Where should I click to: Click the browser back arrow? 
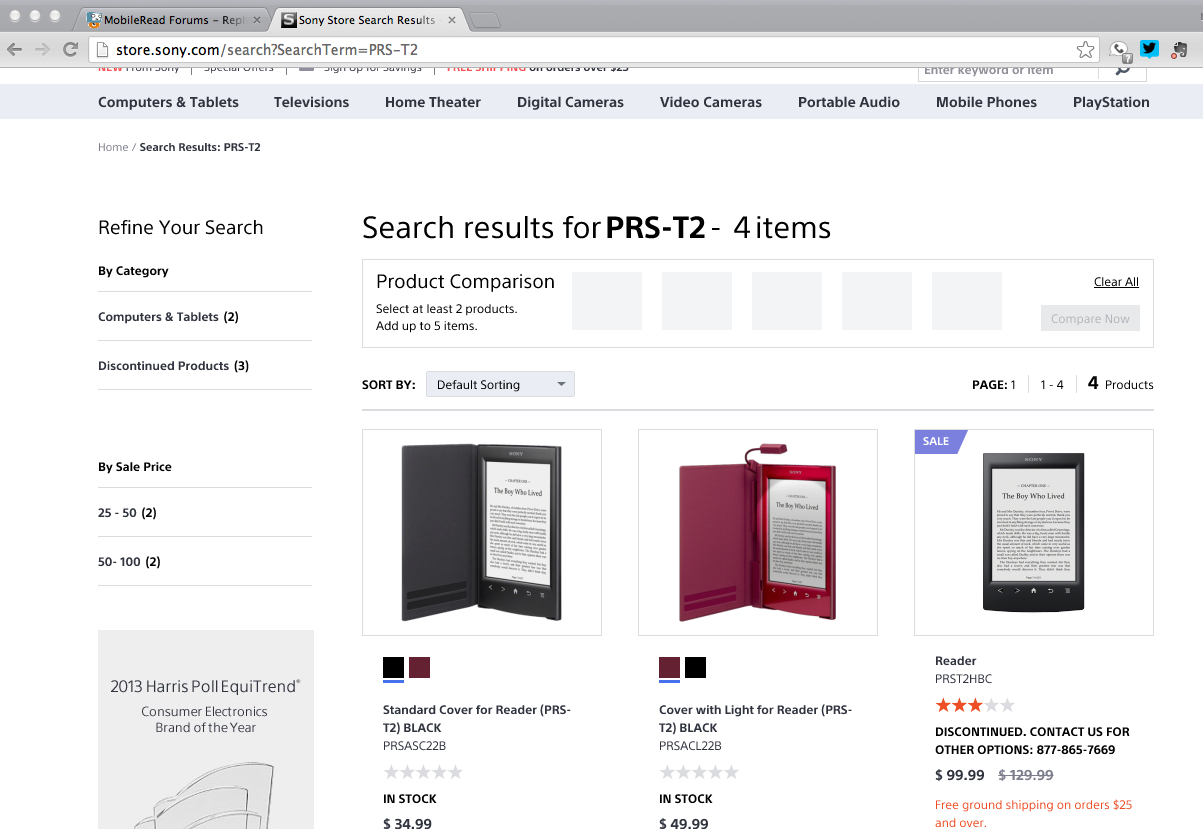coord(15,49)
